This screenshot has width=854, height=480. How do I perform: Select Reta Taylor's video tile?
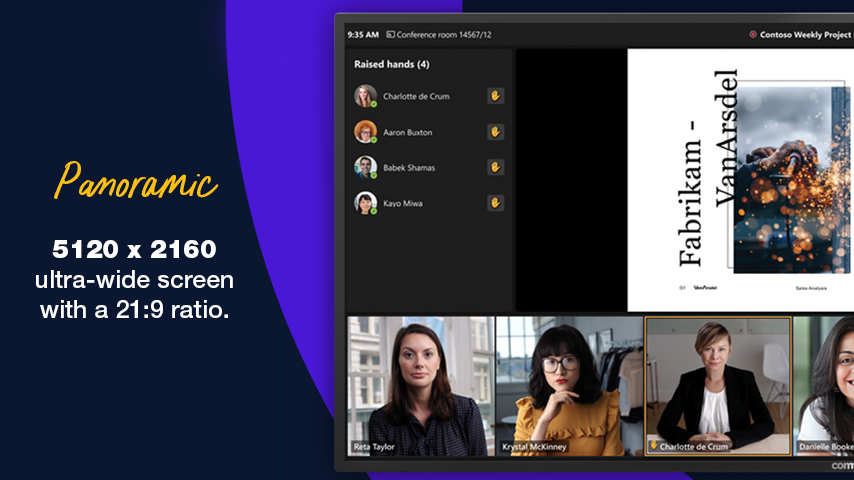[x=420, y=385]
